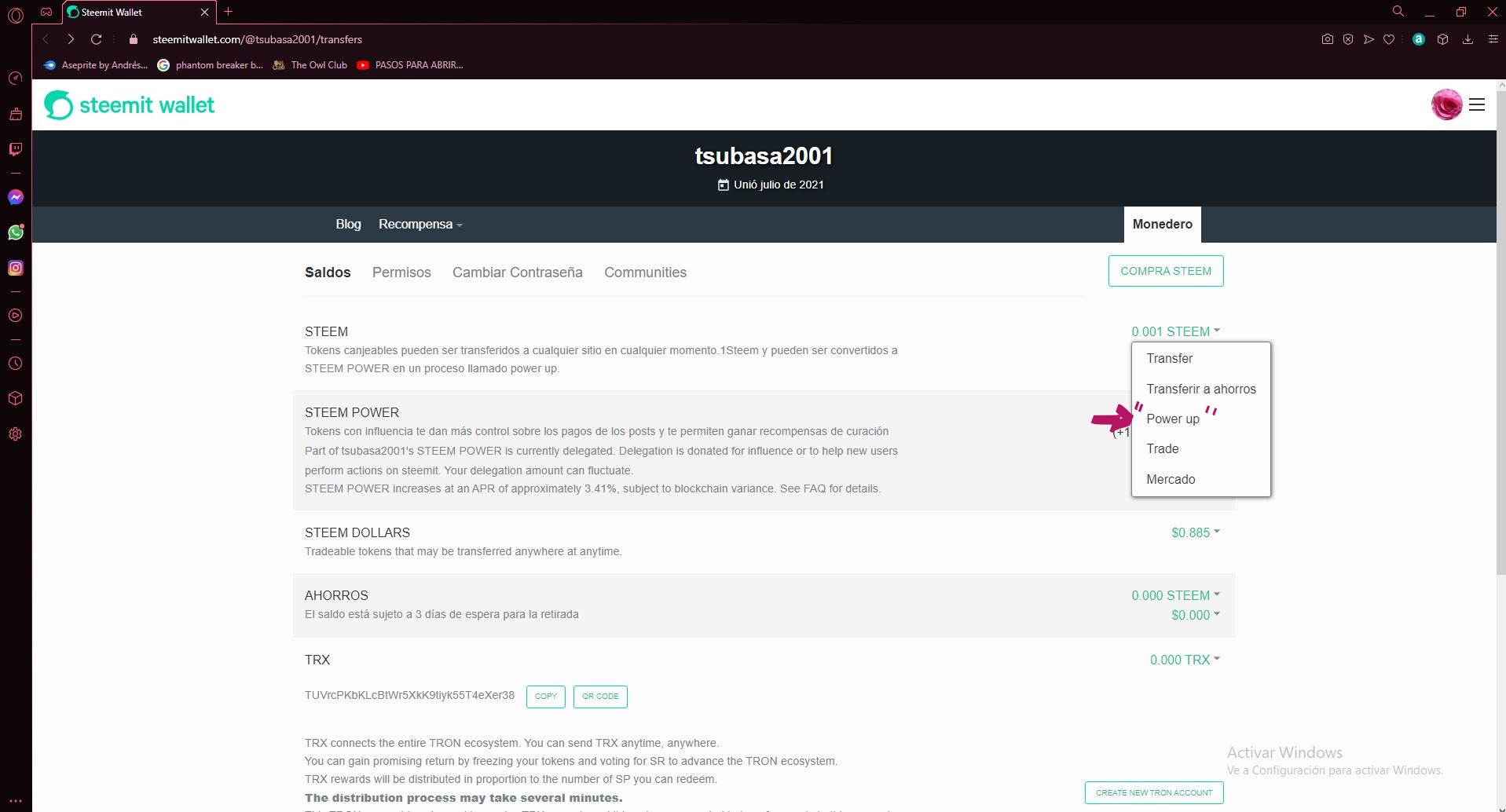The height and width of the screenshot is (812, 1506).
Task: Close the Steemit Wallet tab
Action: 204,13
